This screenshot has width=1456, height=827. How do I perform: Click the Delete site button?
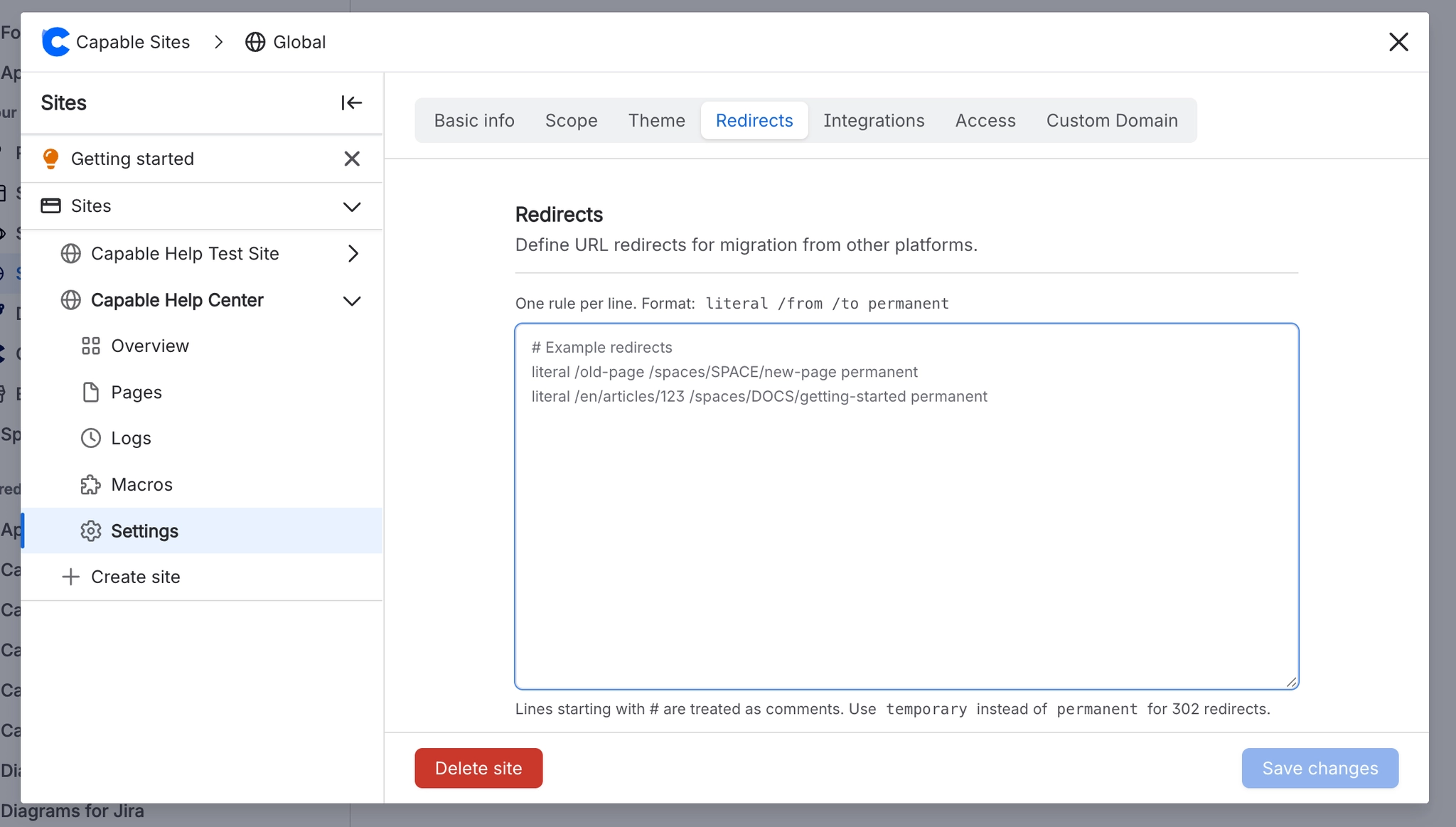(x=478, y=768)
